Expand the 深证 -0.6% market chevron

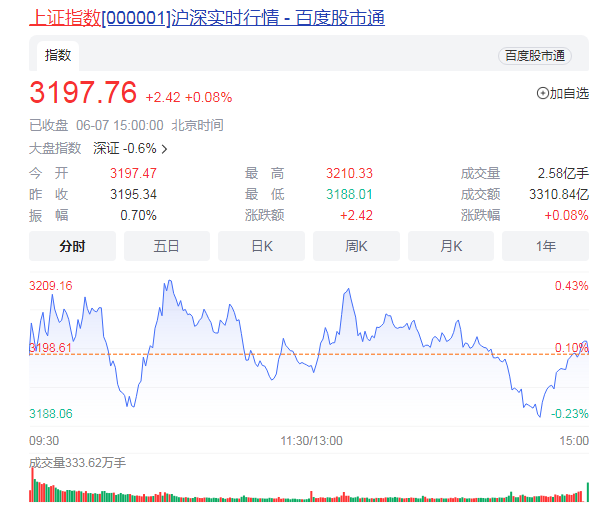click(x=164, y=149)
